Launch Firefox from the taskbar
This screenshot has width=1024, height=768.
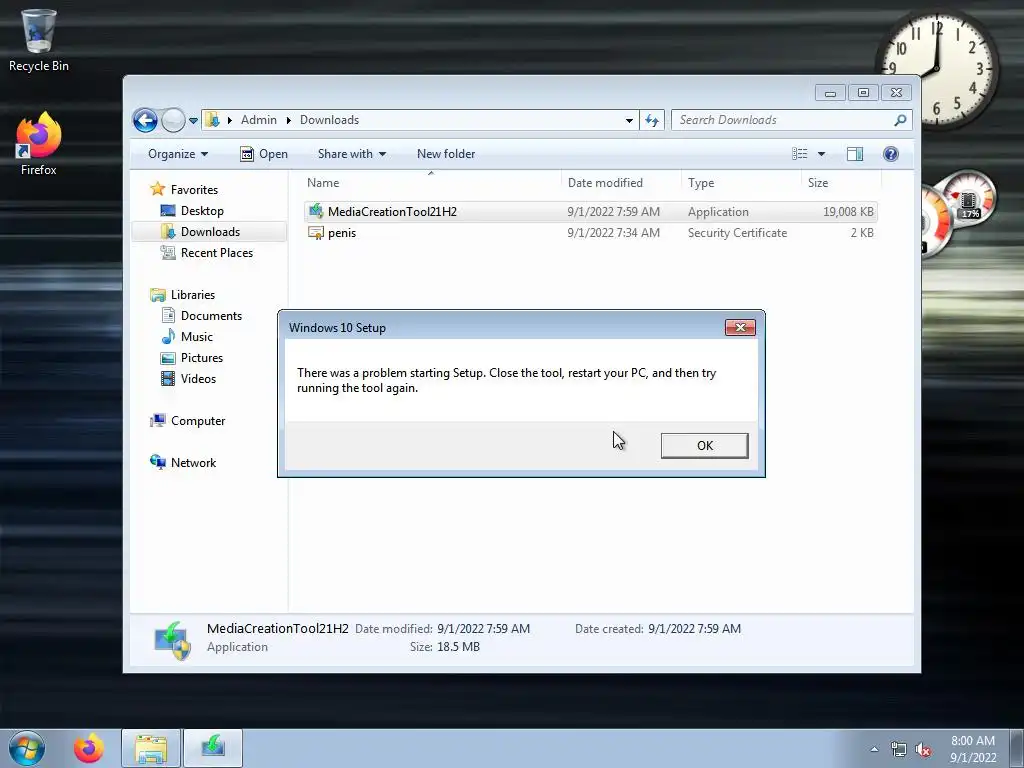click(89, 748)
